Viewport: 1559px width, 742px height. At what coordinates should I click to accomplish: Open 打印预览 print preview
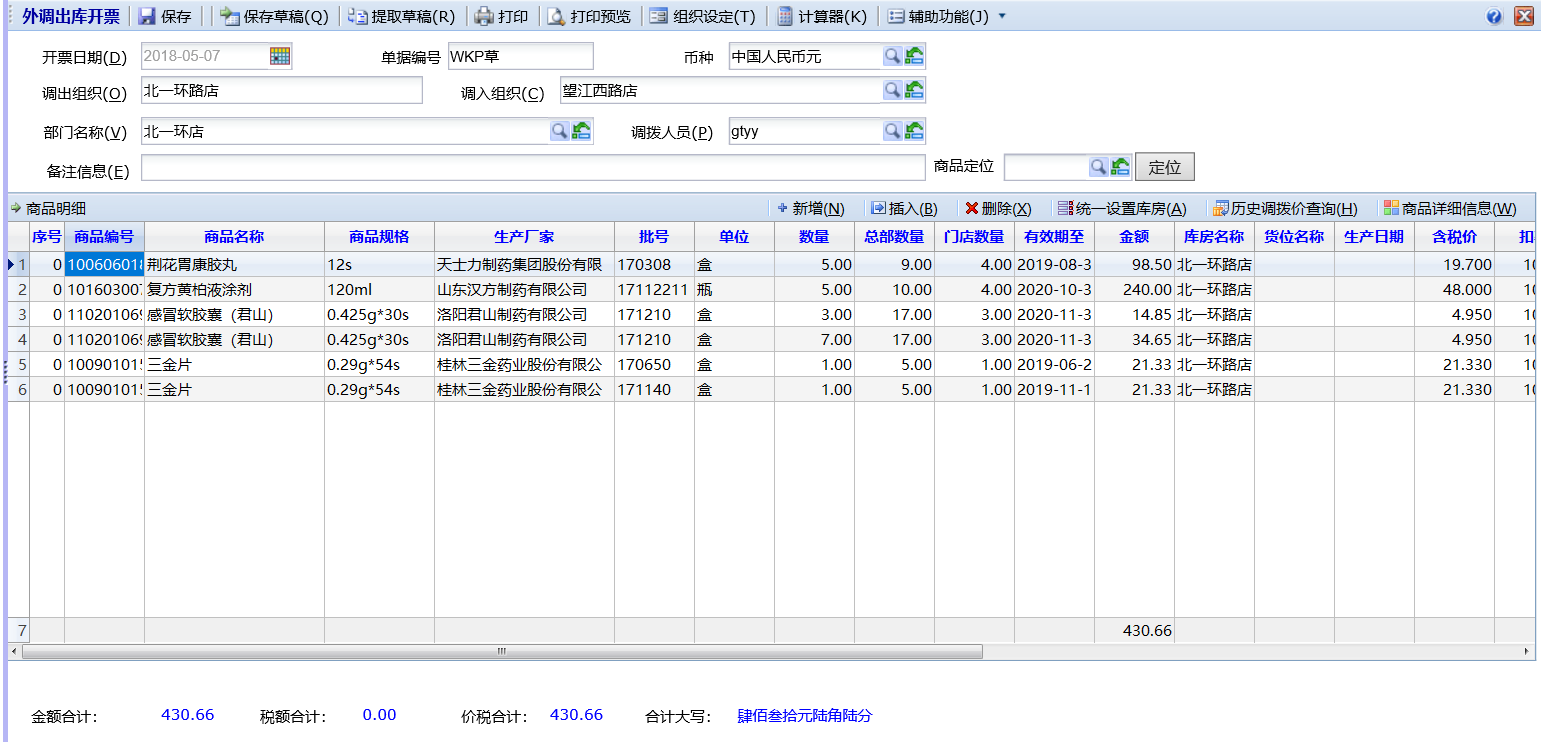589,16
